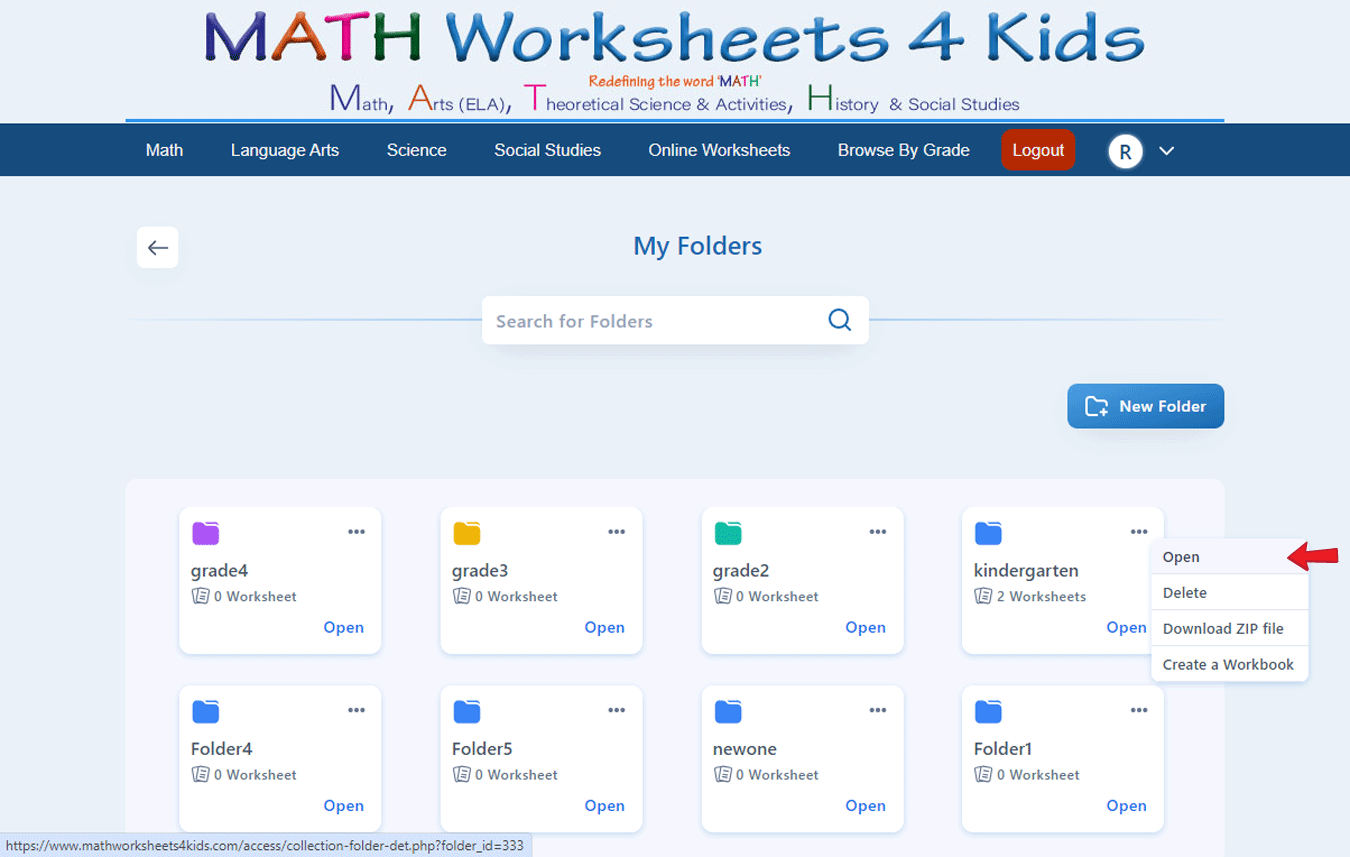The width and height of the screenshot is (1350, 857).
Task: Click Open link on grade3 card
Action: (x=604, y=627)
